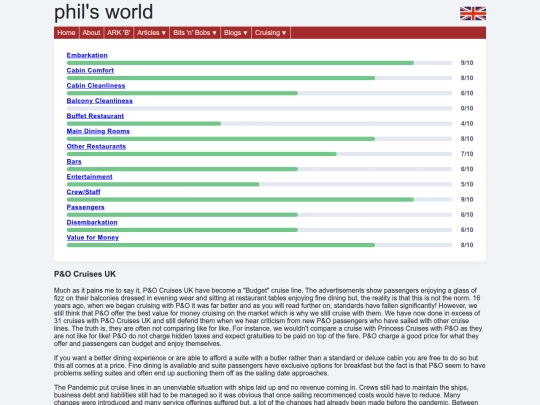Open the Main Dining Rooms link
The image size is (540, 405).
98,131
